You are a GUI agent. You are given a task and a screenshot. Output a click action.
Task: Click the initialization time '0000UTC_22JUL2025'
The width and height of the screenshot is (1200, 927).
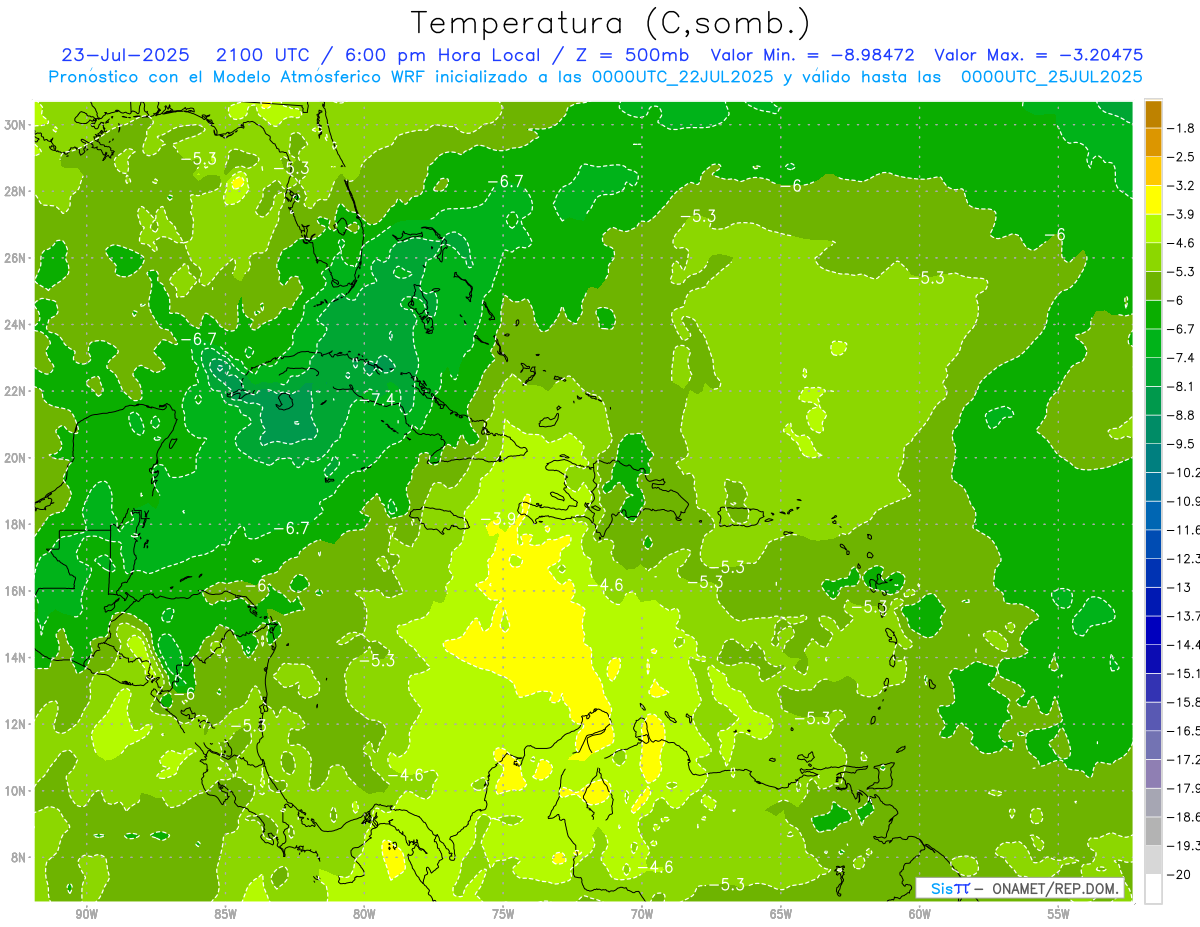pyautogui.click(x=682, y=77)
